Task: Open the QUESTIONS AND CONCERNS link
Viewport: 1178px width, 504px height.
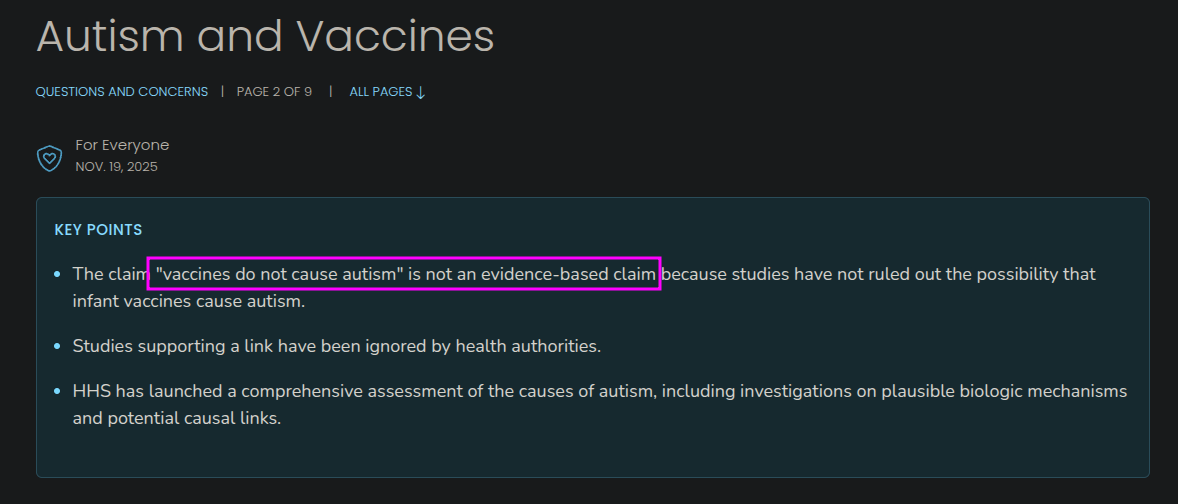Action: [122, 92]
